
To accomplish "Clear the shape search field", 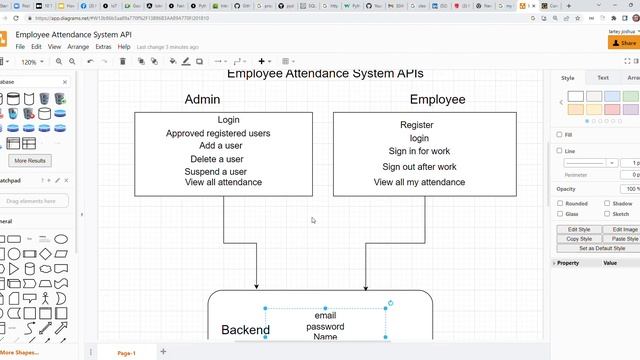I will pyautogui.click(x=65, y=82).
